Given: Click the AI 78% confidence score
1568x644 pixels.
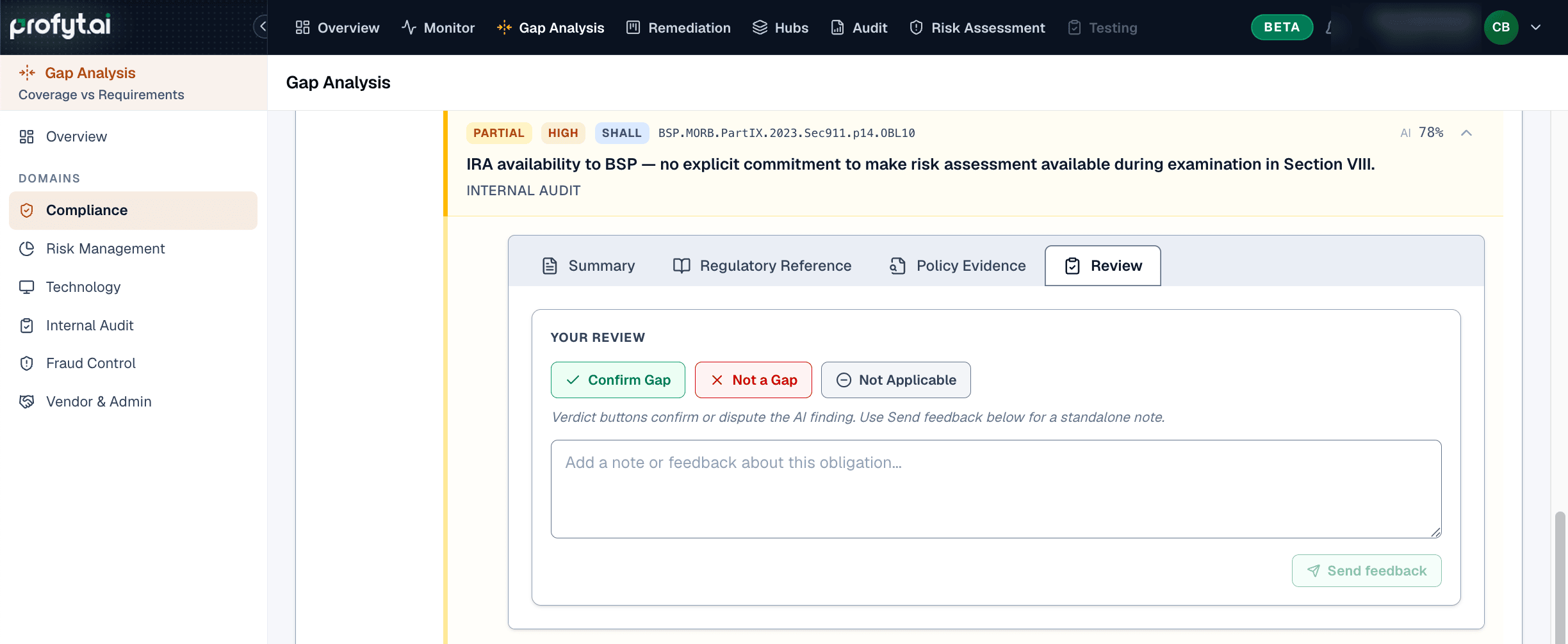Looking at the screenshot, I should pyautogui.click(x=1422, y=133).
